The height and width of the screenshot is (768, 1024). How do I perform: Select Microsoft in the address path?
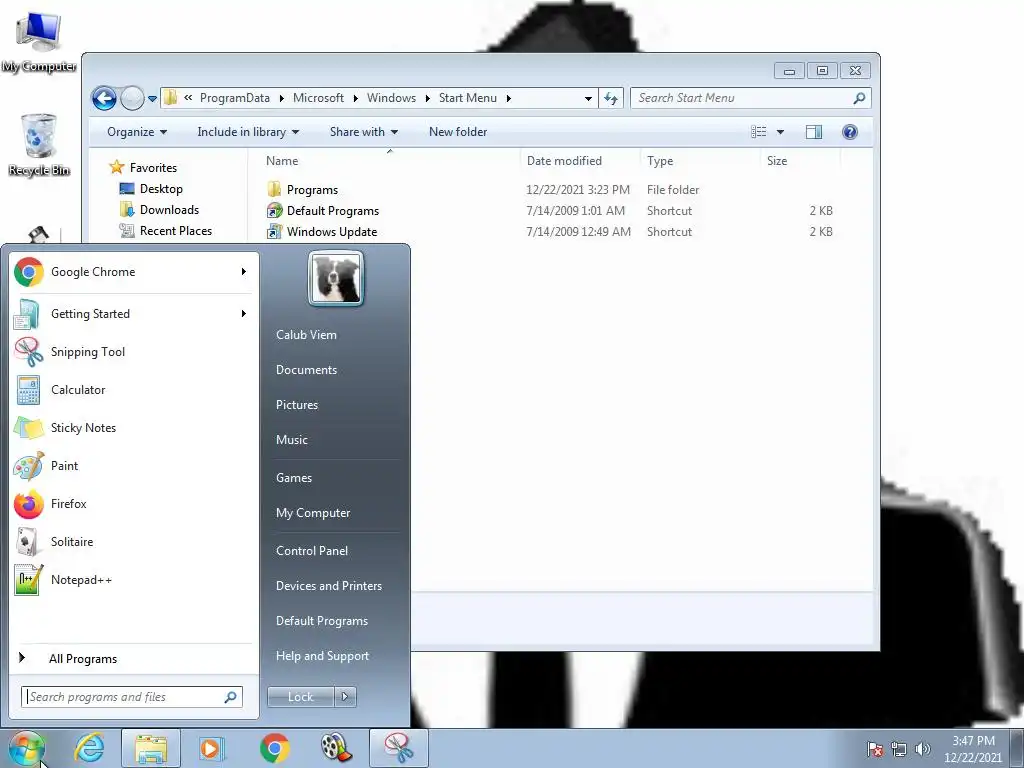(318, 98)
